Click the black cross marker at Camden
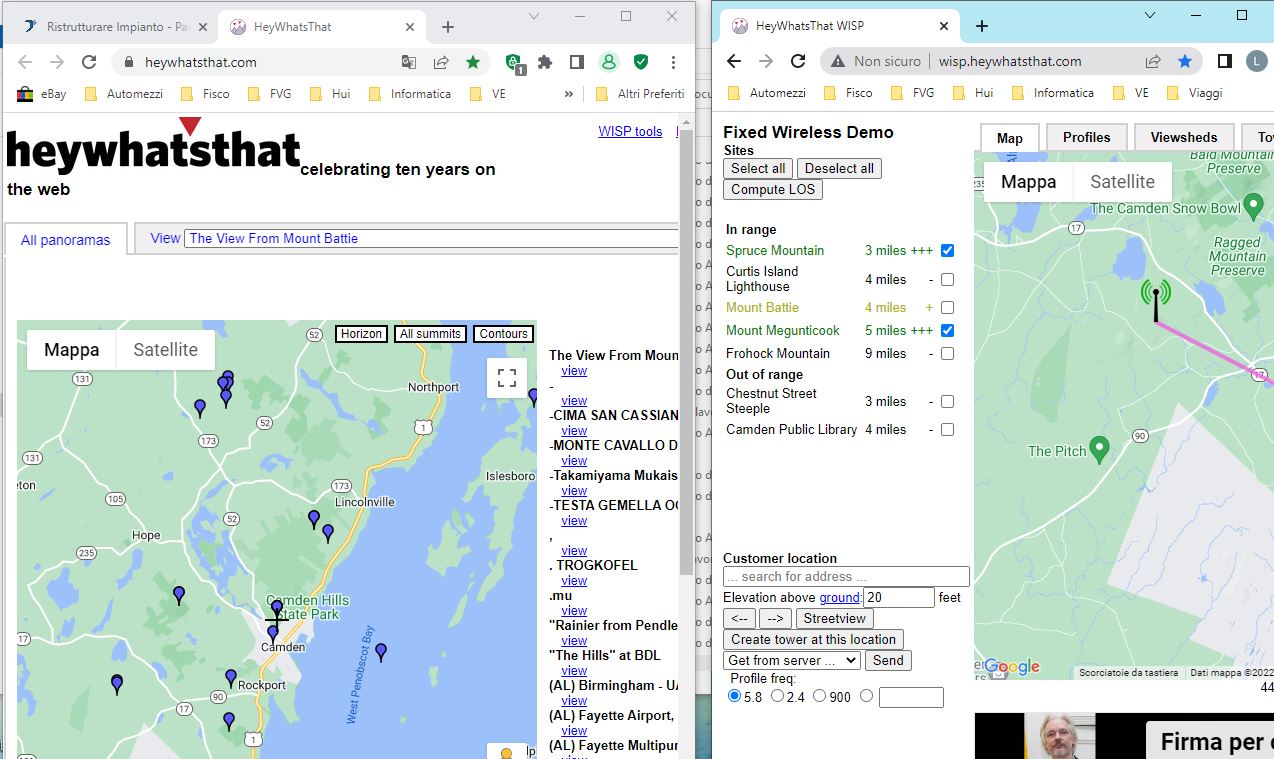Screen dimensions: 1274x759 click(276, 618)
